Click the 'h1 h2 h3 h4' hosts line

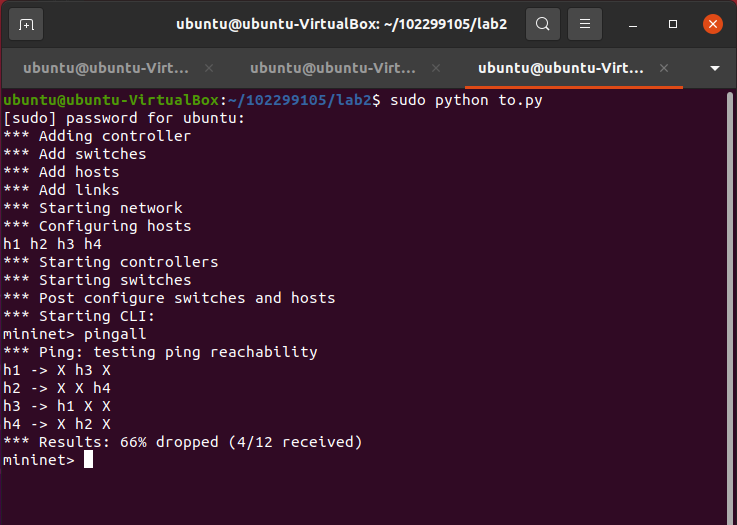click(52, 244)
